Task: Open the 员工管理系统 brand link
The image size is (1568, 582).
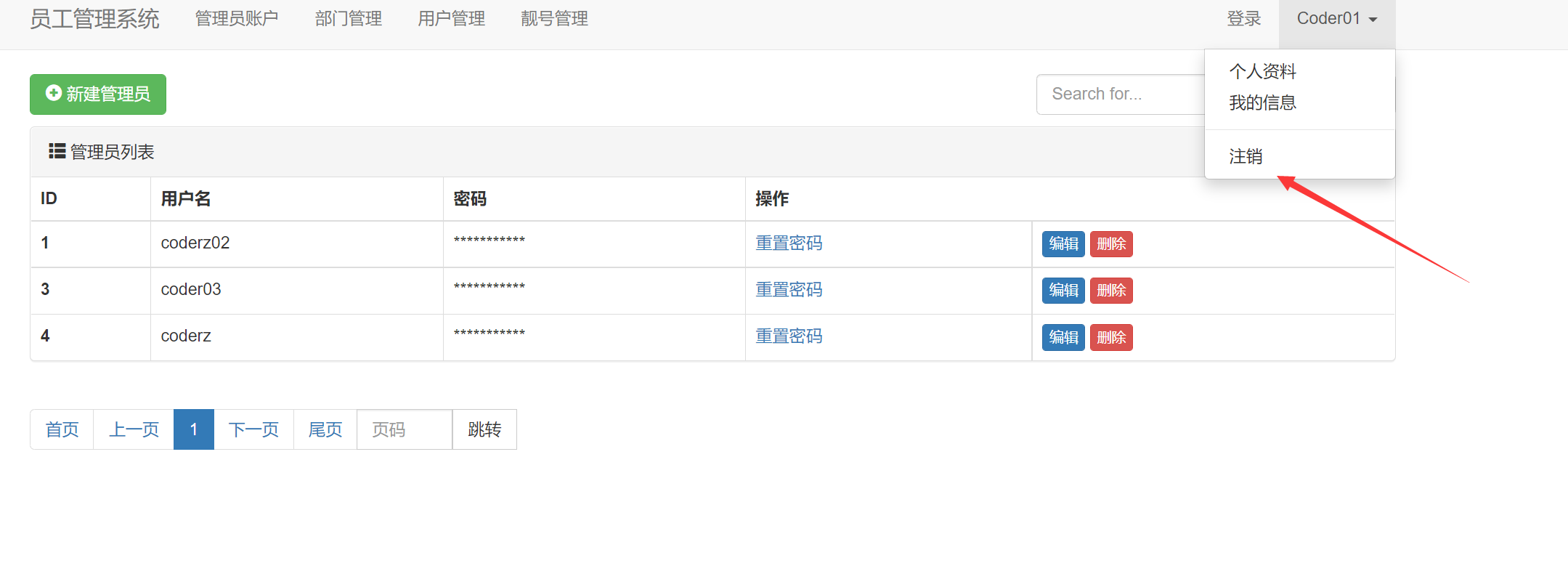Action: coord(94,19)
